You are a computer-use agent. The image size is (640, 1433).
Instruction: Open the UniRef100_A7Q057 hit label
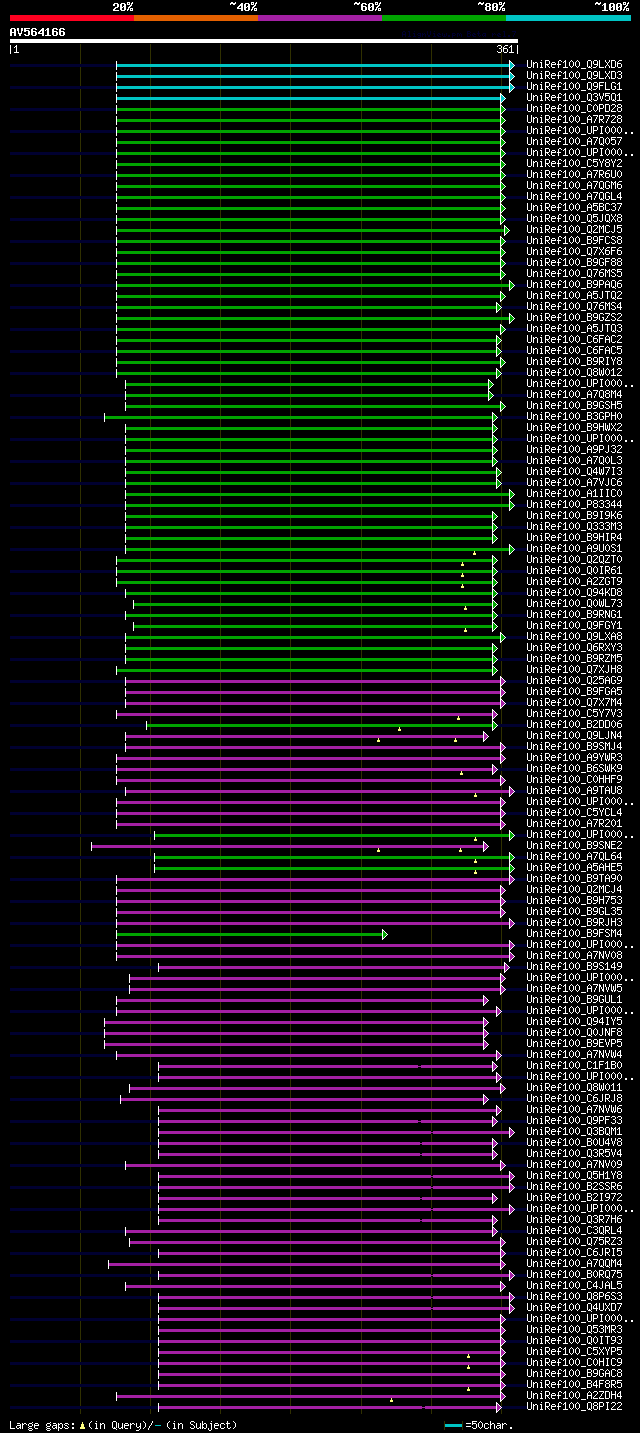point(574,142)
